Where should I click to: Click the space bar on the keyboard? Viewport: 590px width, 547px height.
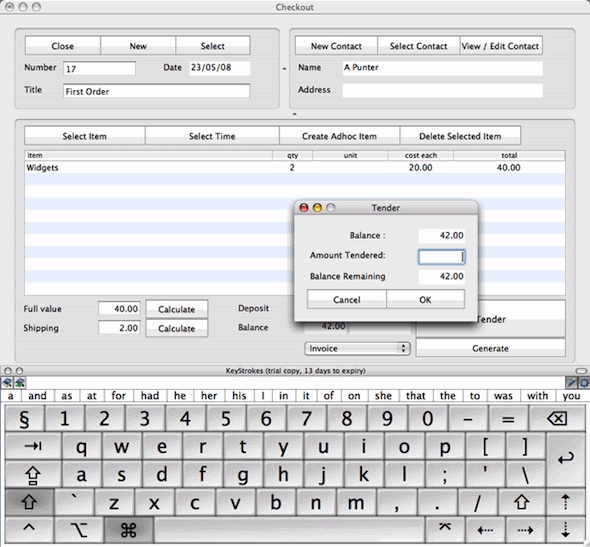(289, 530)
